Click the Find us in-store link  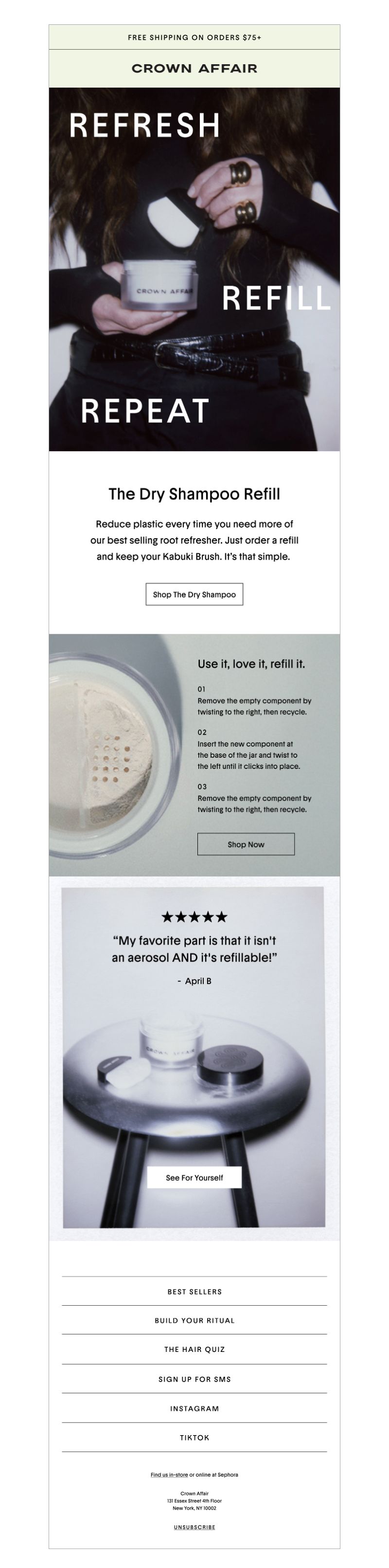tap(169, 1475)
